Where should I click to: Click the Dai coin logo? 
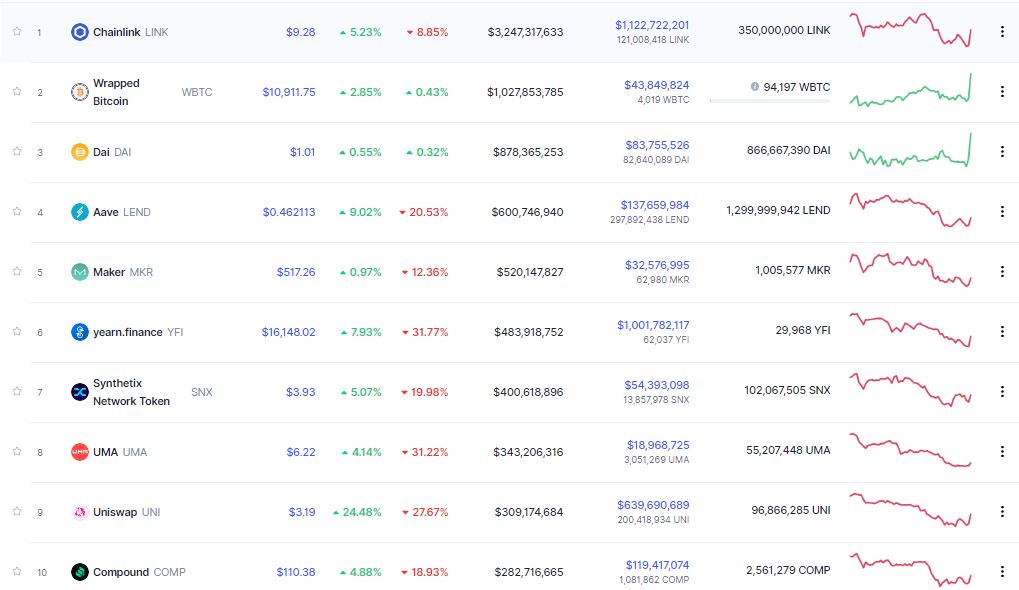(x=79, y=152)
